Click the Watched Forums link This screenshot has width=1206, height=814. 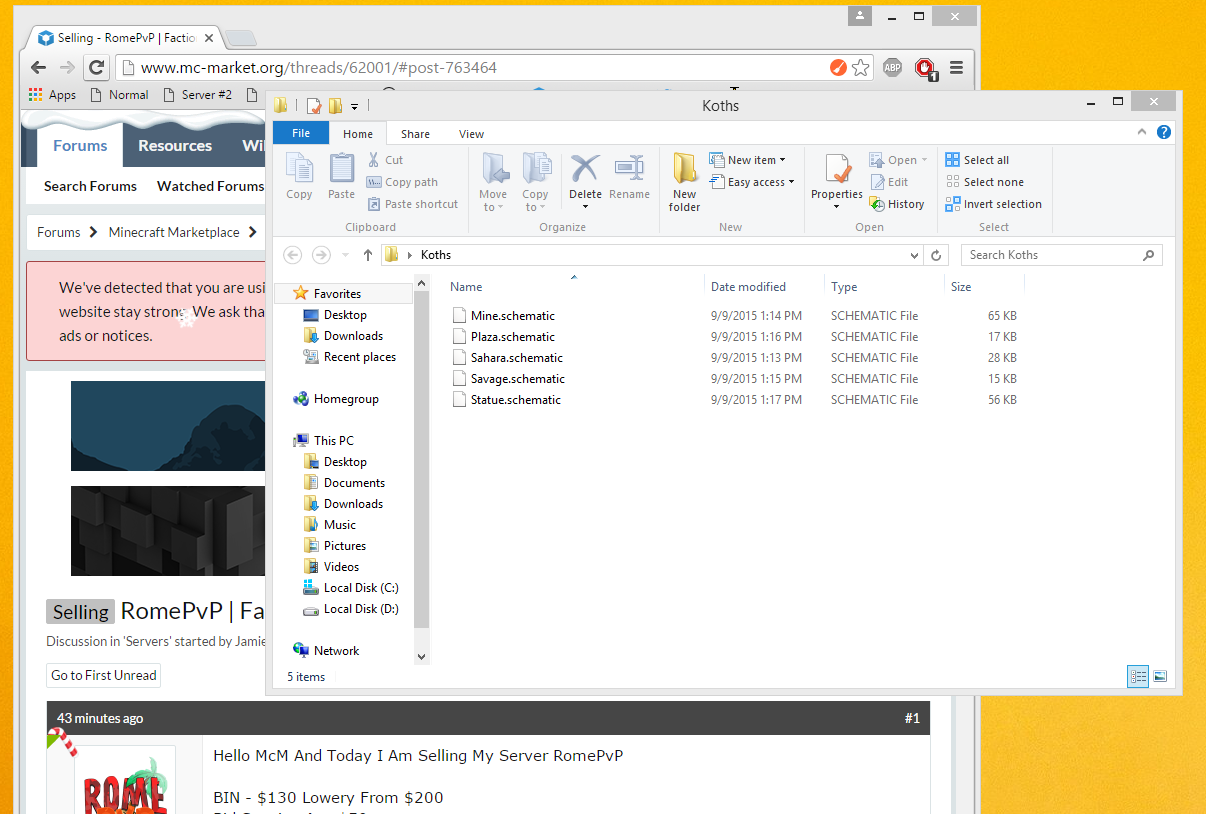(210, 186)
